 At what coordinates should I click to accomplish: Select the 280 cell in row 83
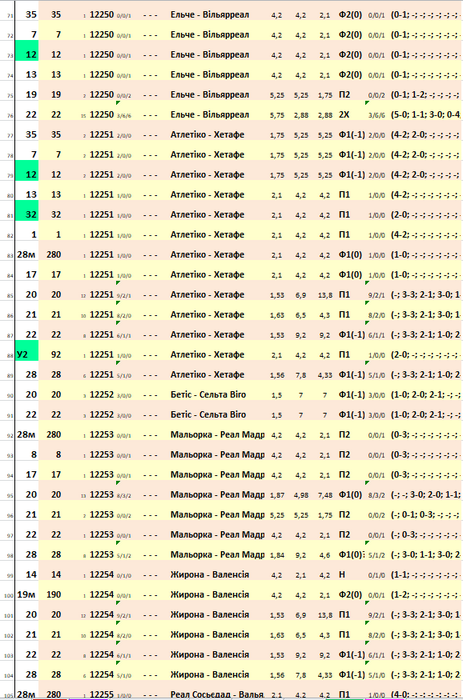[x=54, y=255]
